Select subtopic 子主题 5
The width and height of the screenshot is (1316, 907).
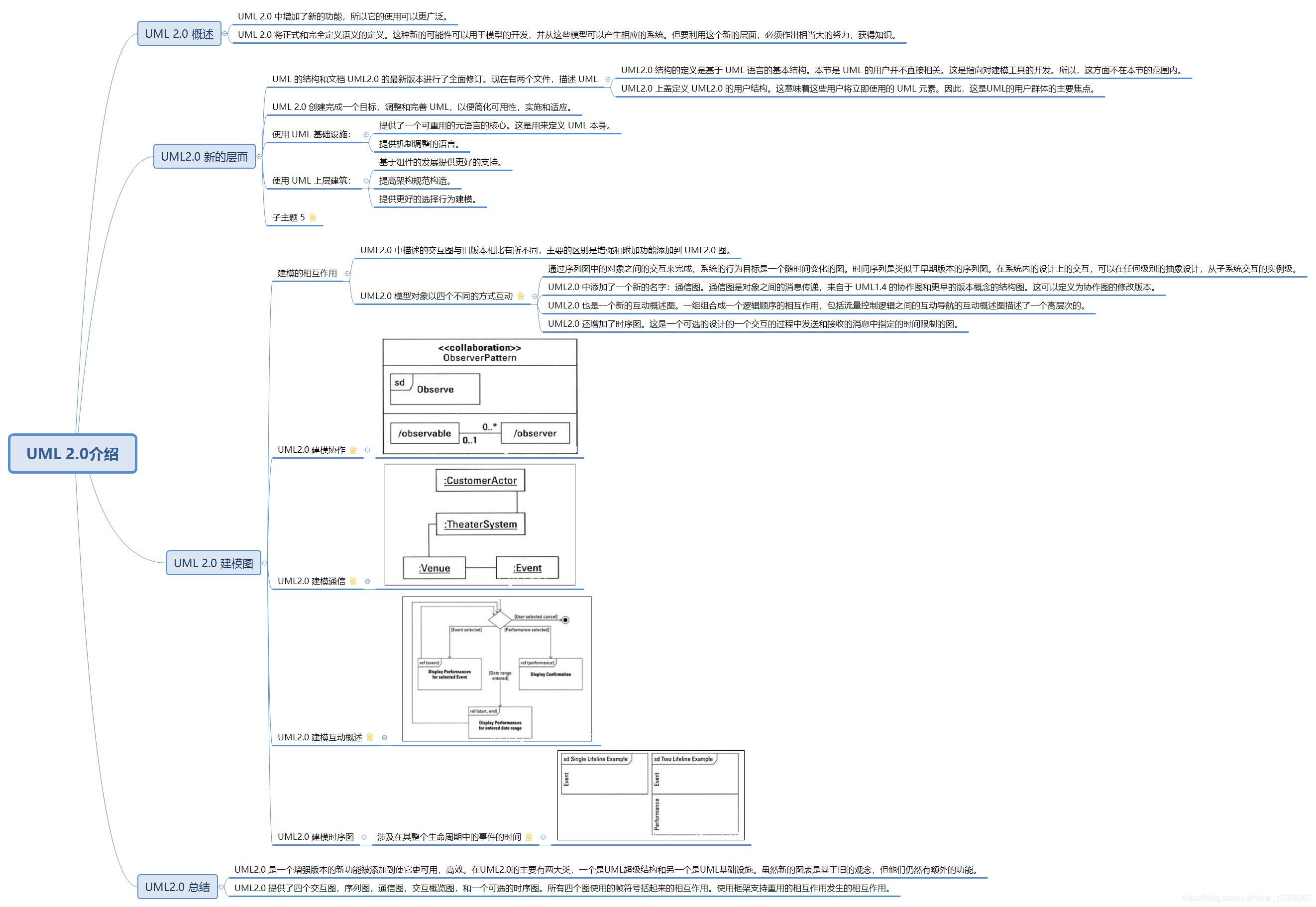pyautogui.click(x=288, y=217)
